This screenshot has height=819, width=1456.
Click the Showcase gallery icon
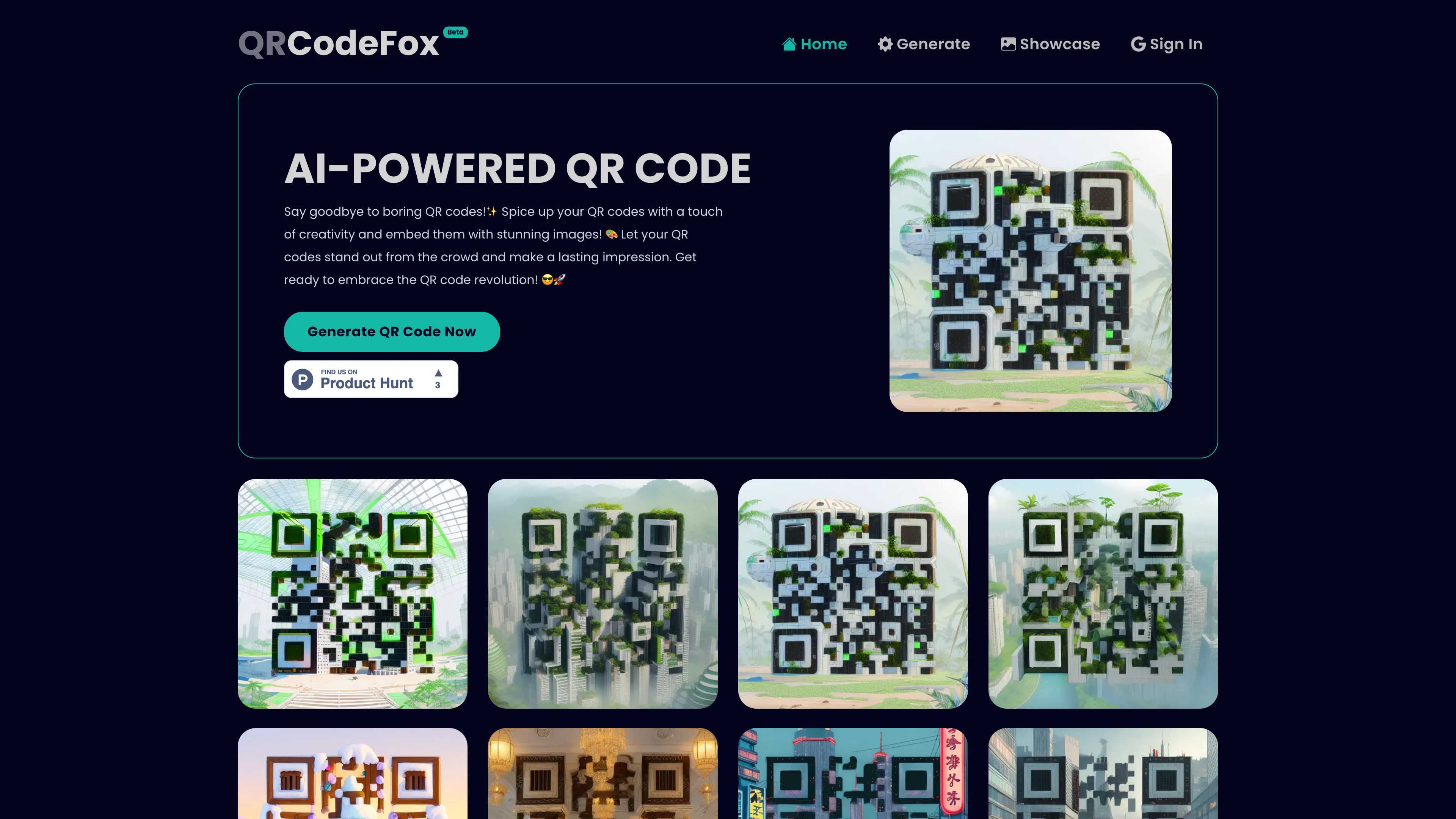coord(1008,44)
